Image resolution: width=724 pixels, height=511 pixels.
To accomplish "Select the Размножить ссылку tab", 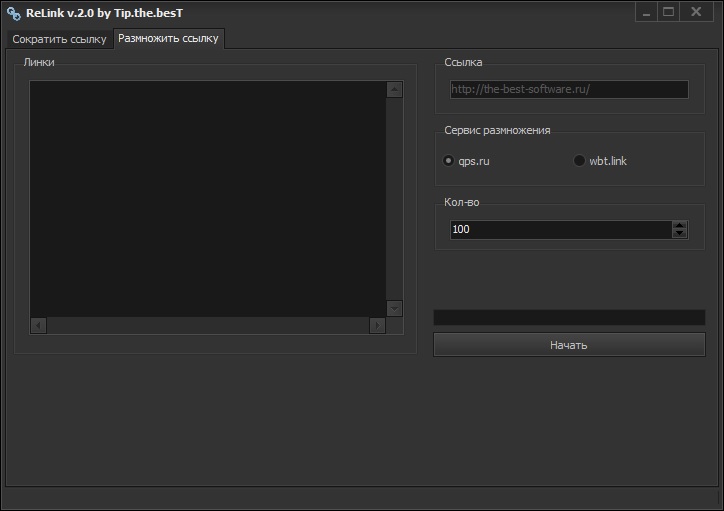I will (168, 38).
